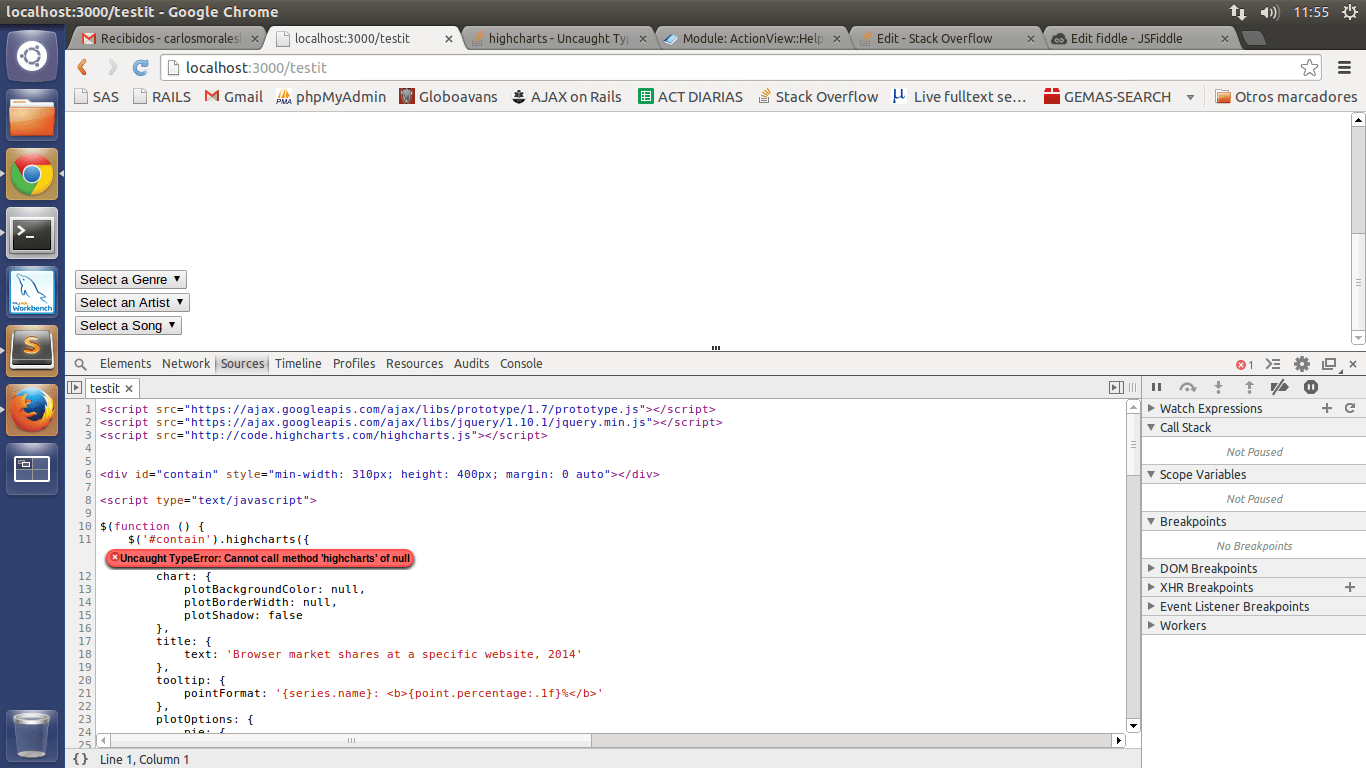Open the Gmail bookmark

(x=233, y=97)
